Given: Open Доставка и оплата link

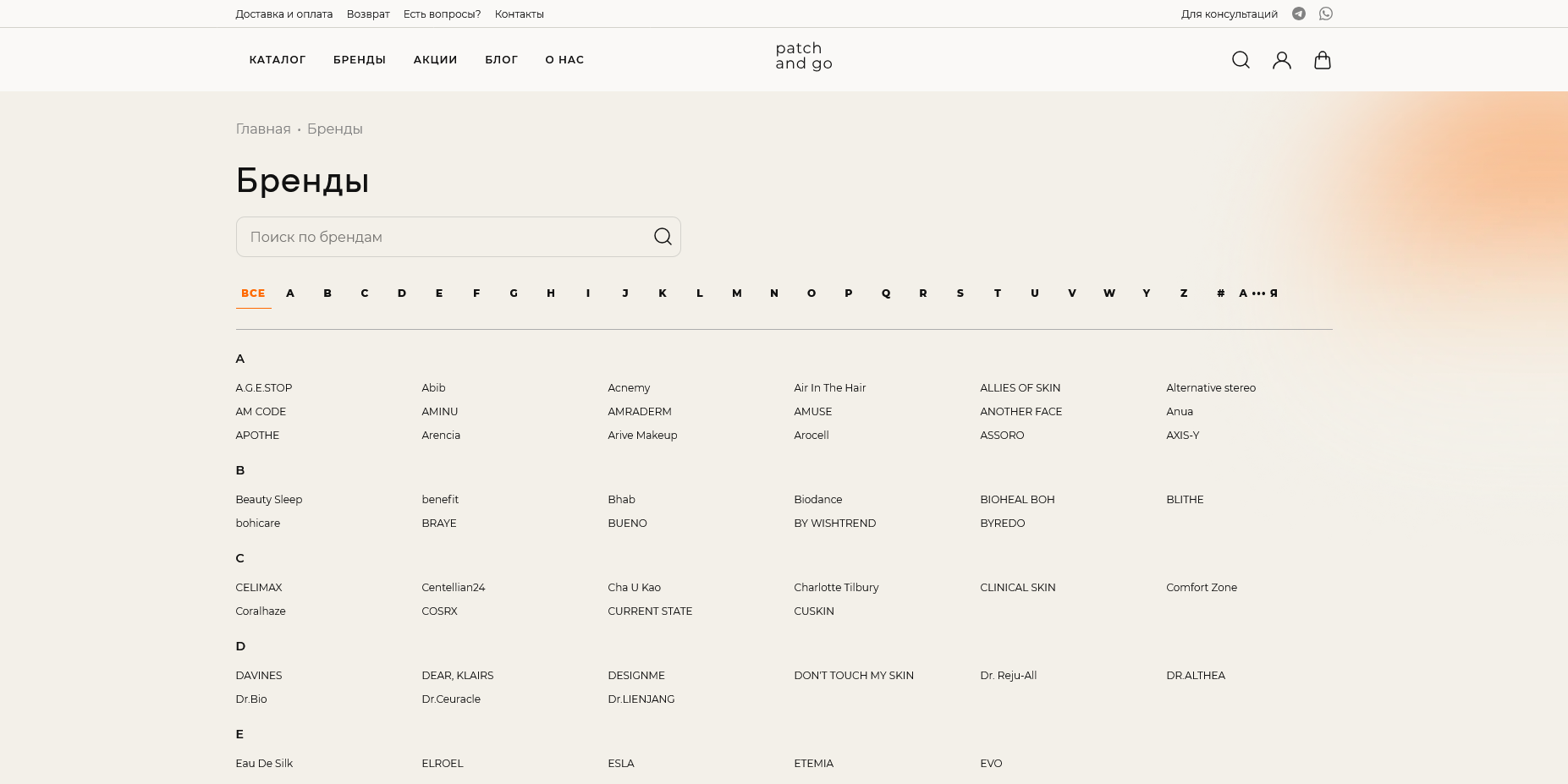Looking at the screenshot, I should pyautogui.click(x=284, y=14).
